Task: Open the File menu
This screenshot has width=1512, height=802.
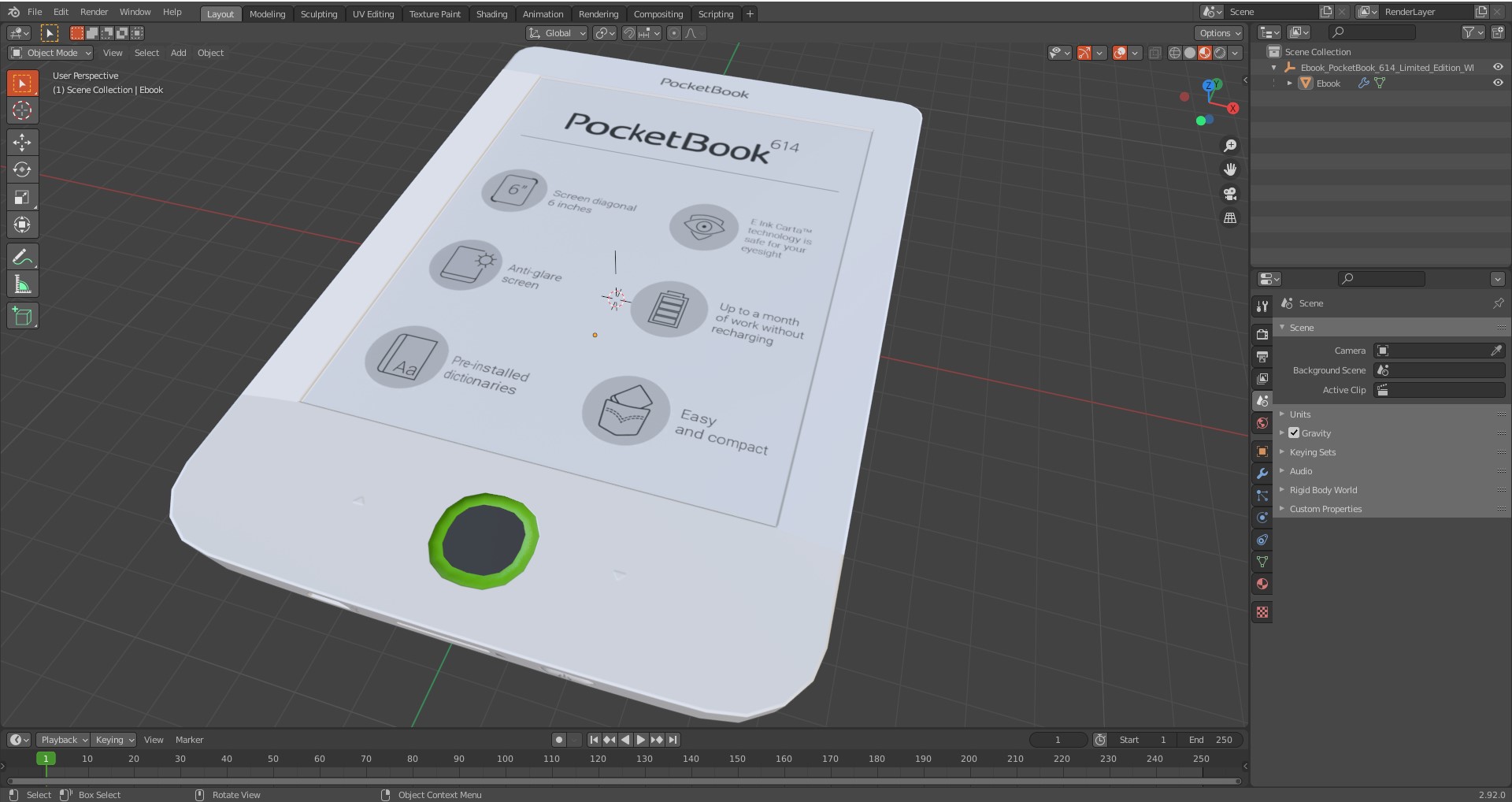Action: [35, 12]
